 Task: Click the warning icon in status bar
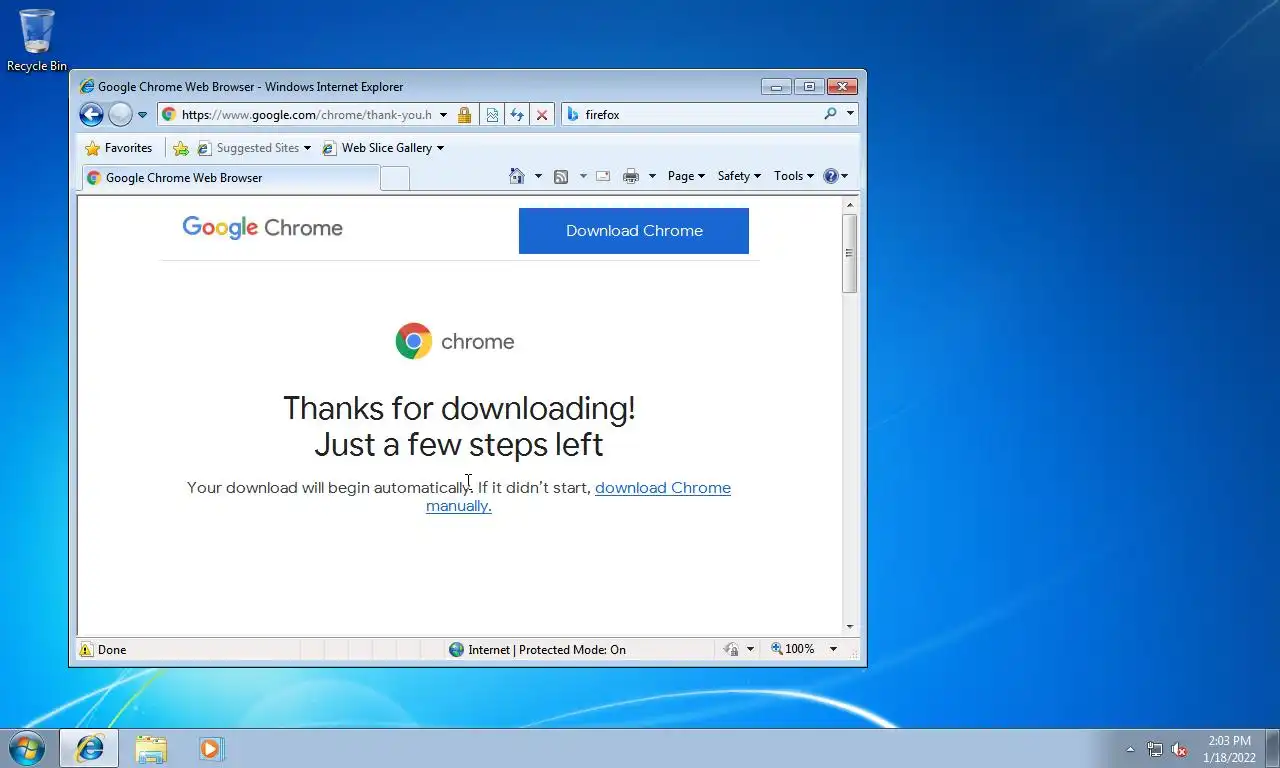(86, 650)
